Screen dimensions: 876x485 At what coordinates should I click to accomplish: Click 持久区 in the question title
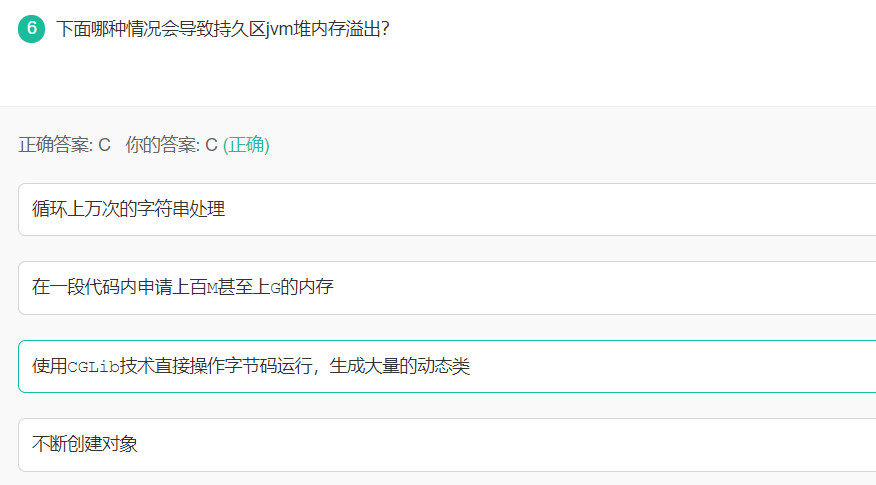coord(239,29)
